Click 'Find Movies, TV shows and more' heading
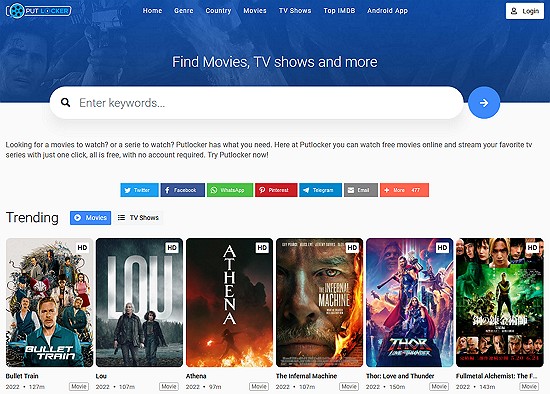This screenshot has width=550, height=394. coord(275,62)
